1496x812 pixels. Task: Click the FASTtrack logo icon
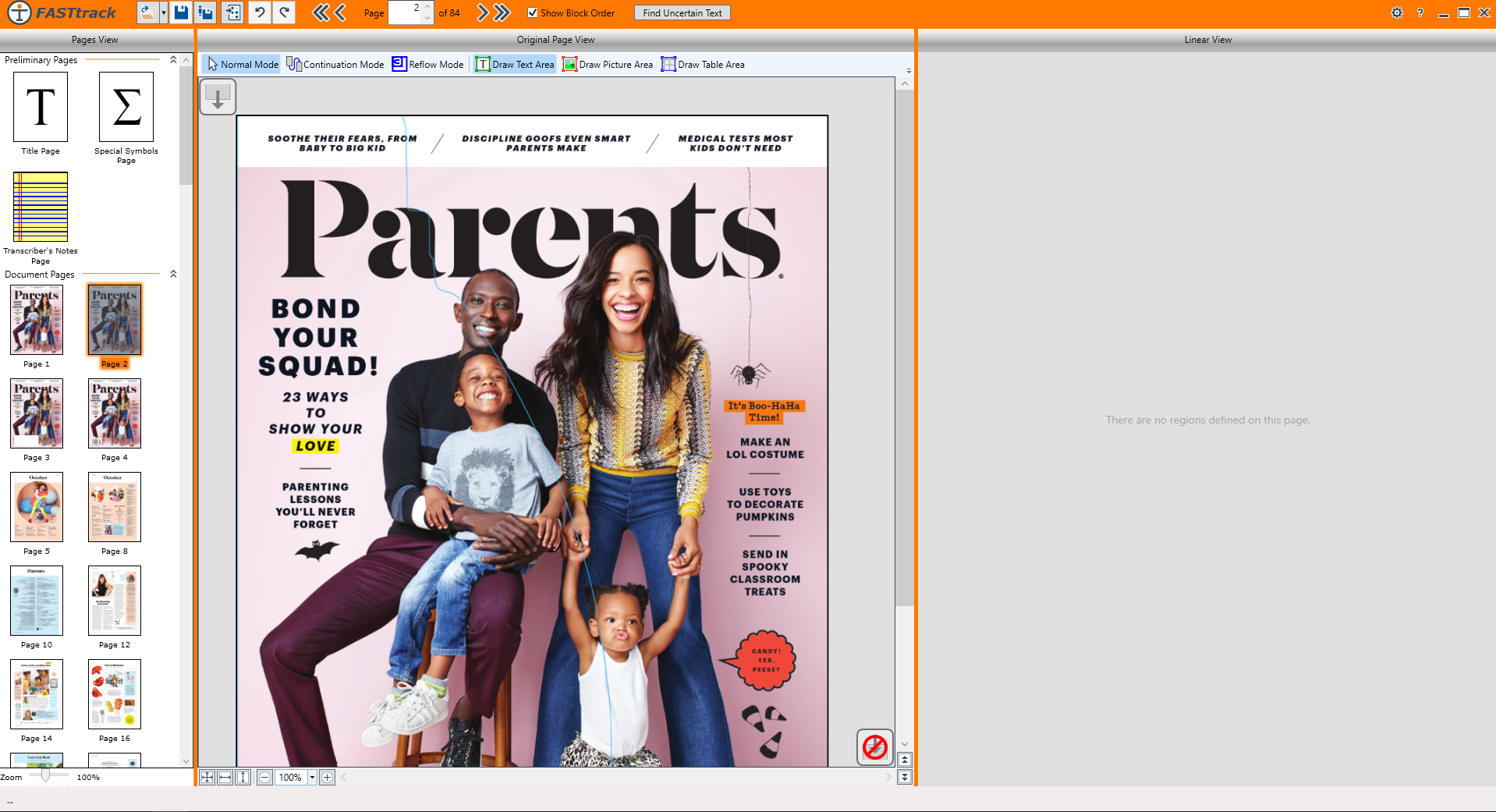coord(19,12)
